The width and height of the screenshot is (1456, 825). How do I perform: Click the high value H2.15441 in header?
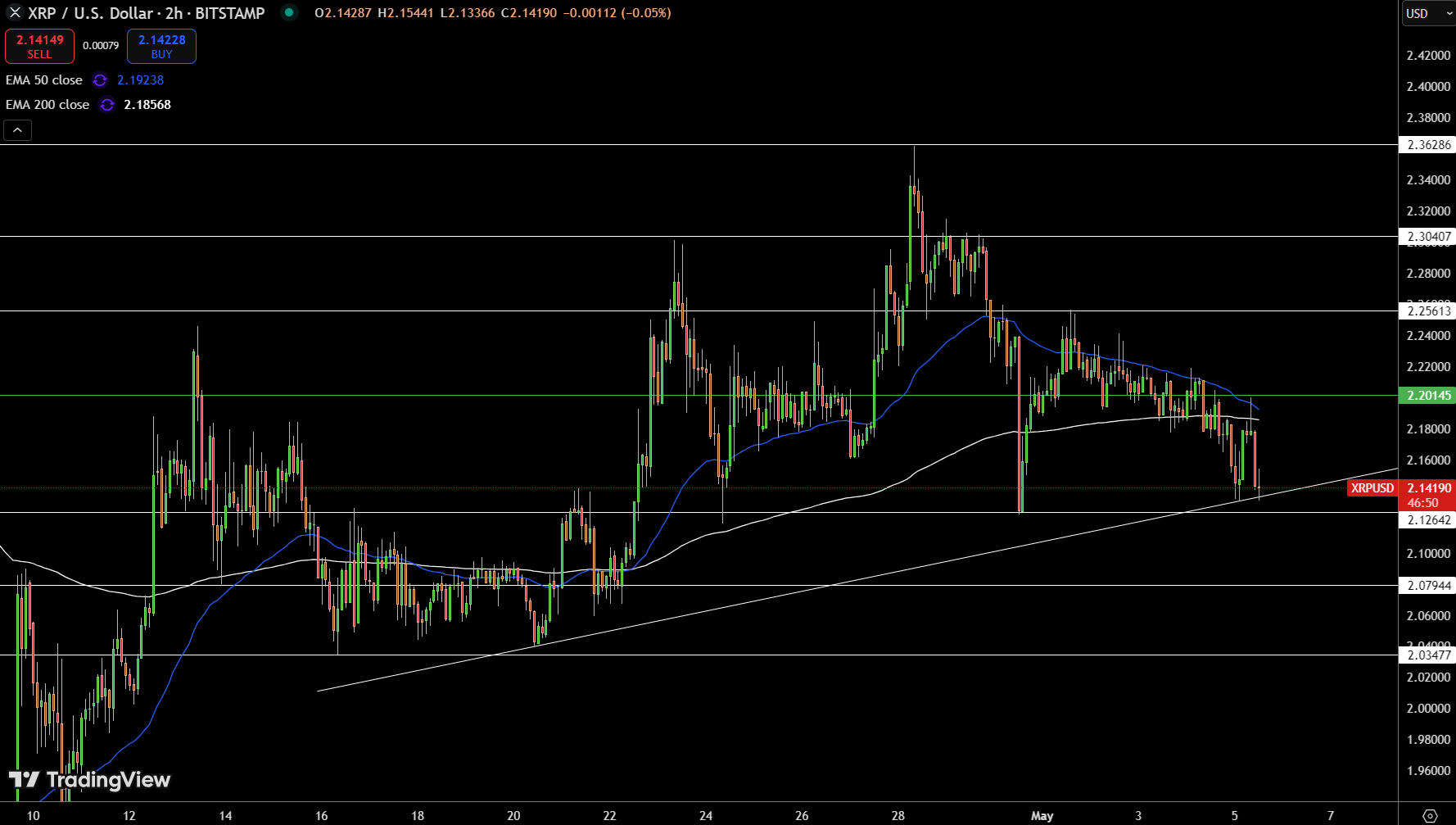coord(405,13)
